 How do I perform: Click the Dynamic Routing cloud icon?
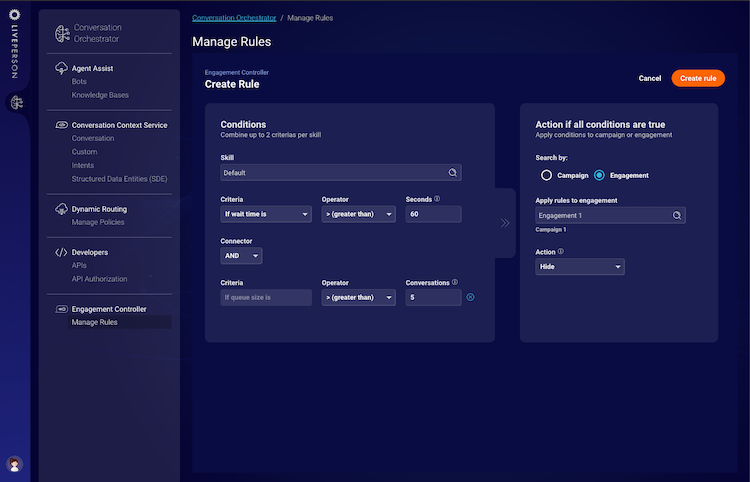pyautogui.click(x=61, y=209)
